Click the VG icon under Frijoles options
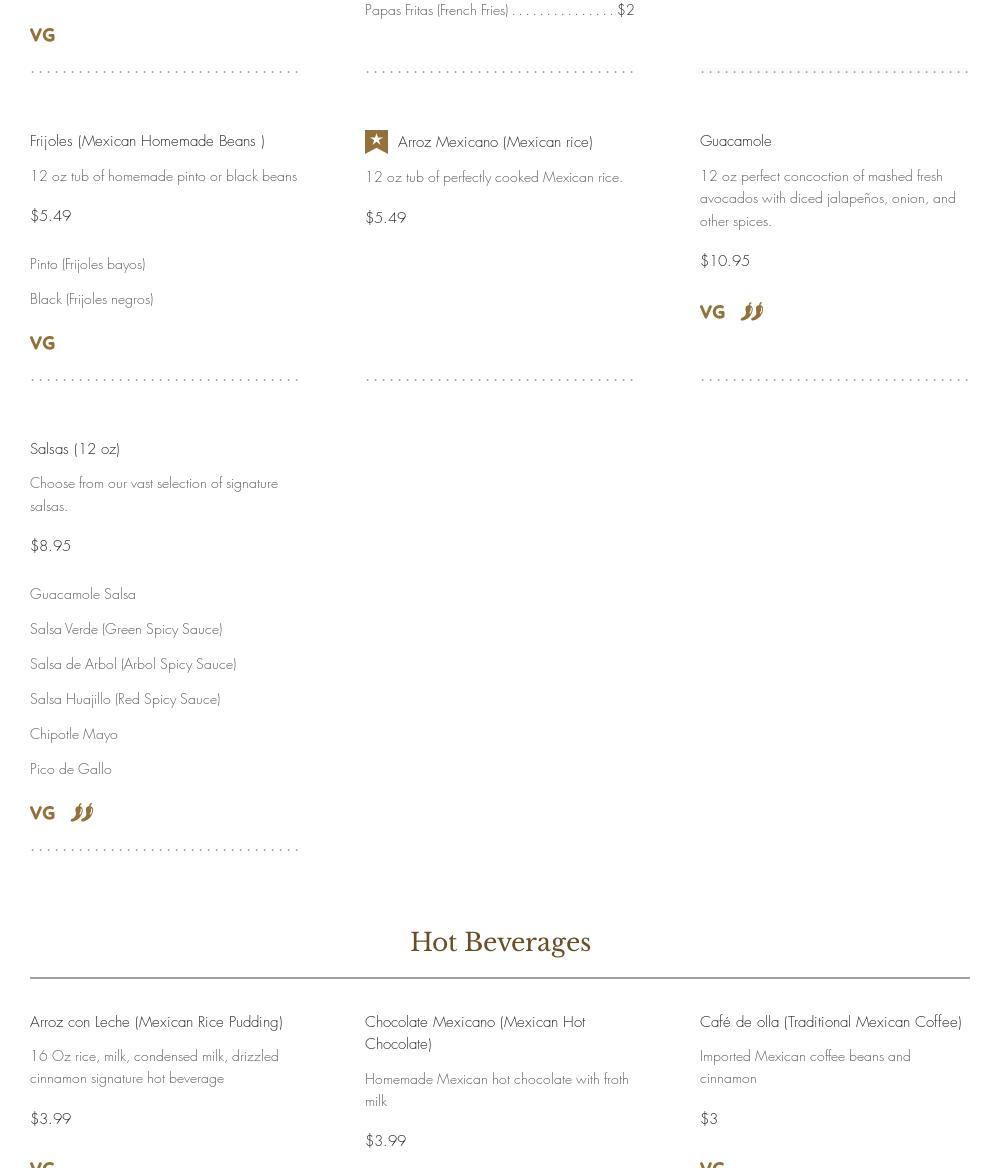Viewport: 999px width, 1168px height. coord(42,343)
